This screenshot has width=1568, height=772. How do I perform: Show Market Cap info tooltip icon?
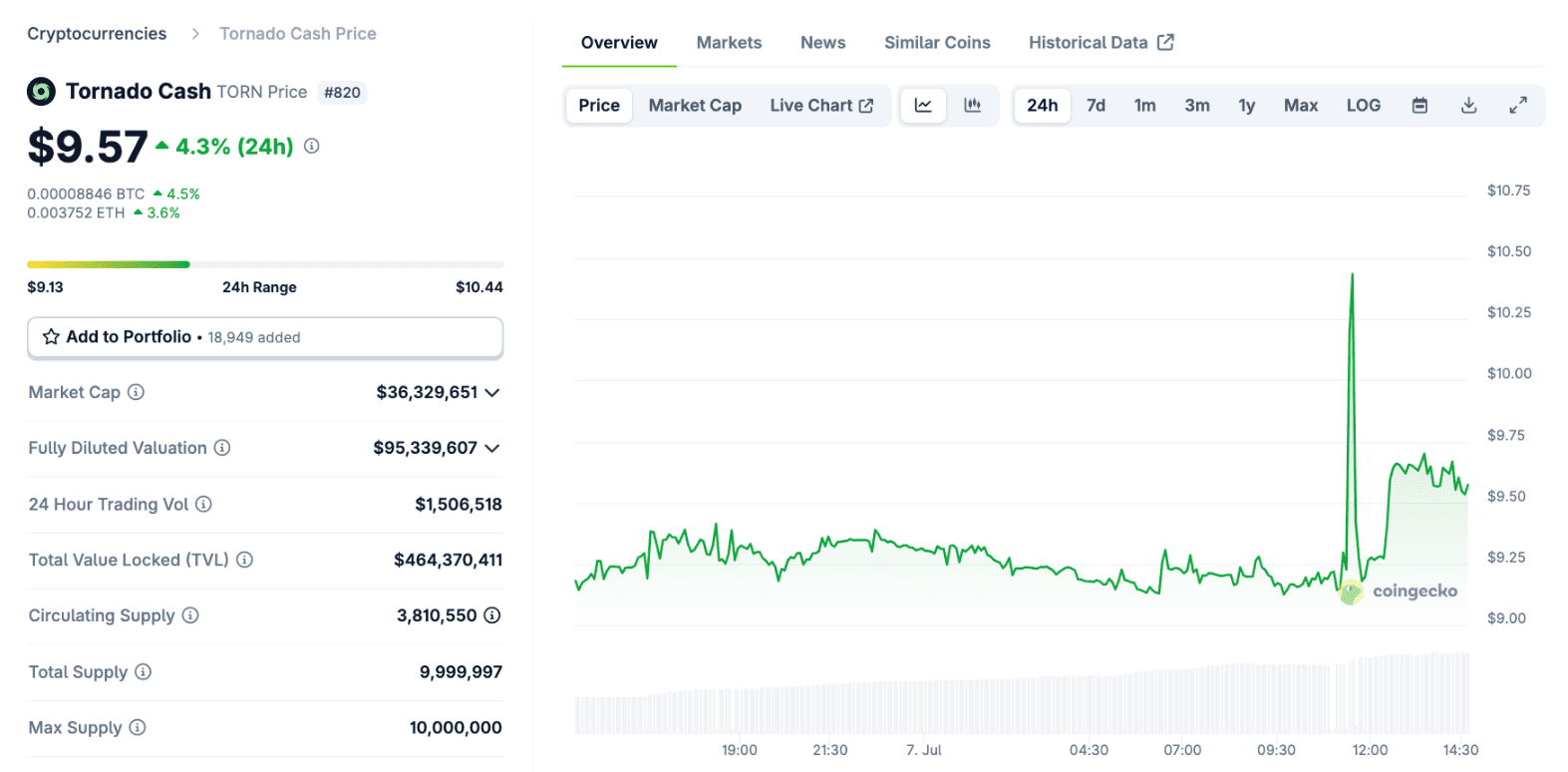(137, 392)
